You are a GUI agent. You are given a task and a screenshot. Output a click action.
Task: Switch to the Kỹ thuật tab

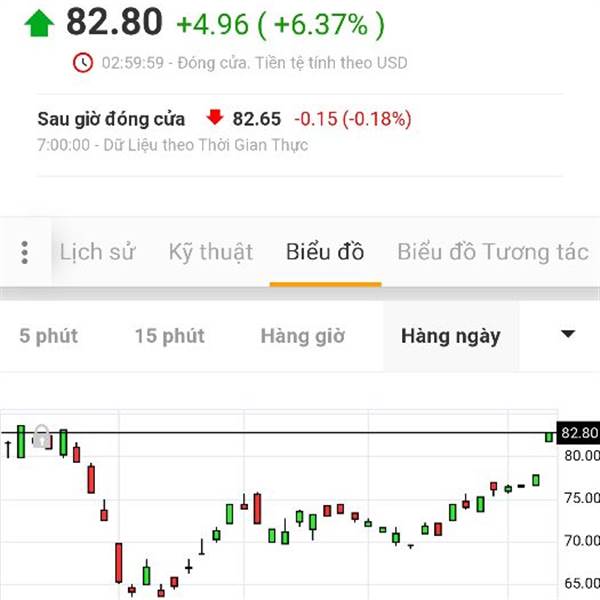click(211, 252)
